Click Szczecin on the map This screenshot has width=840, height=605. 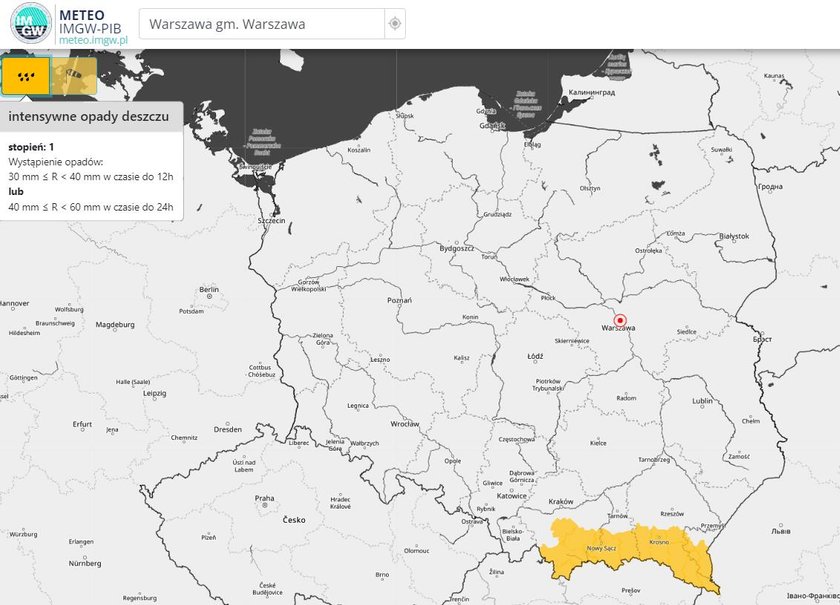point(272,220)
